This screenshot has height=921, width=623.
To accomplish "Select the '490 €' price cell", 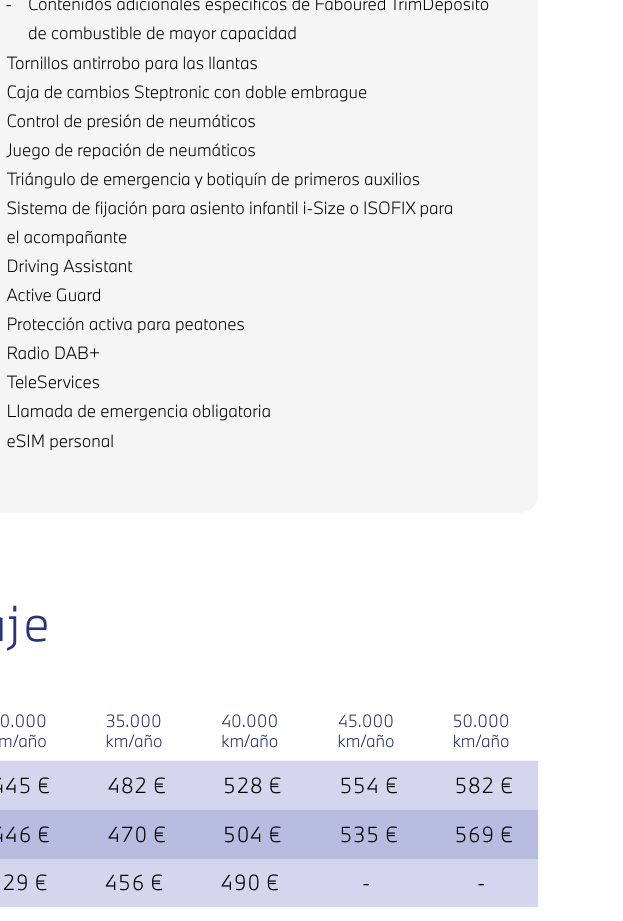I will pos(250,883).
